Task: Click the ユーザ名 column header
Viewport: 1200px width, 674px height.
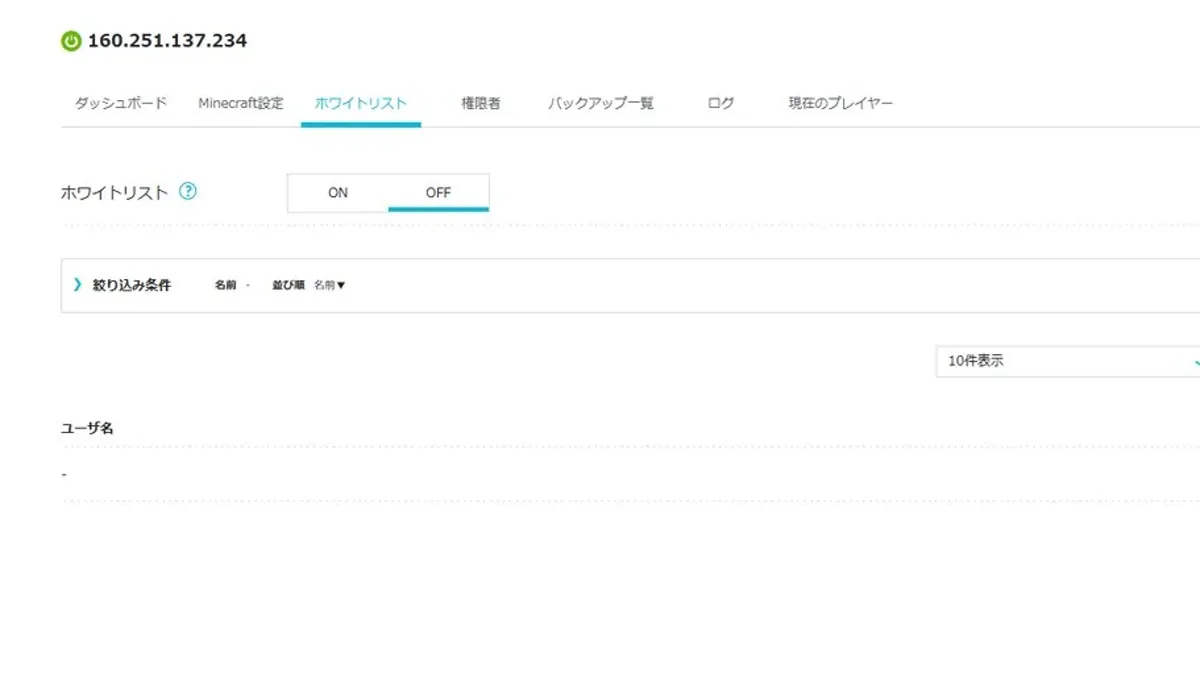Action: click(x=87, y=427)
